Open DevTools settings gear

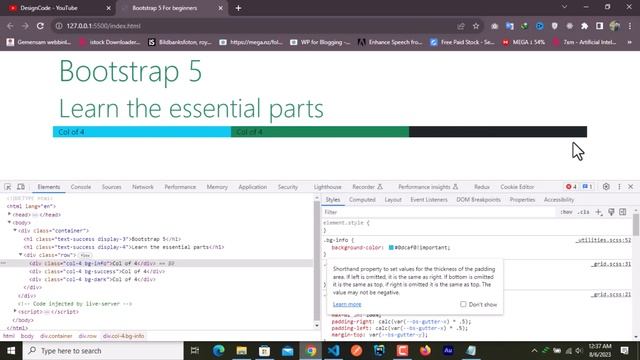pos(606,187)
